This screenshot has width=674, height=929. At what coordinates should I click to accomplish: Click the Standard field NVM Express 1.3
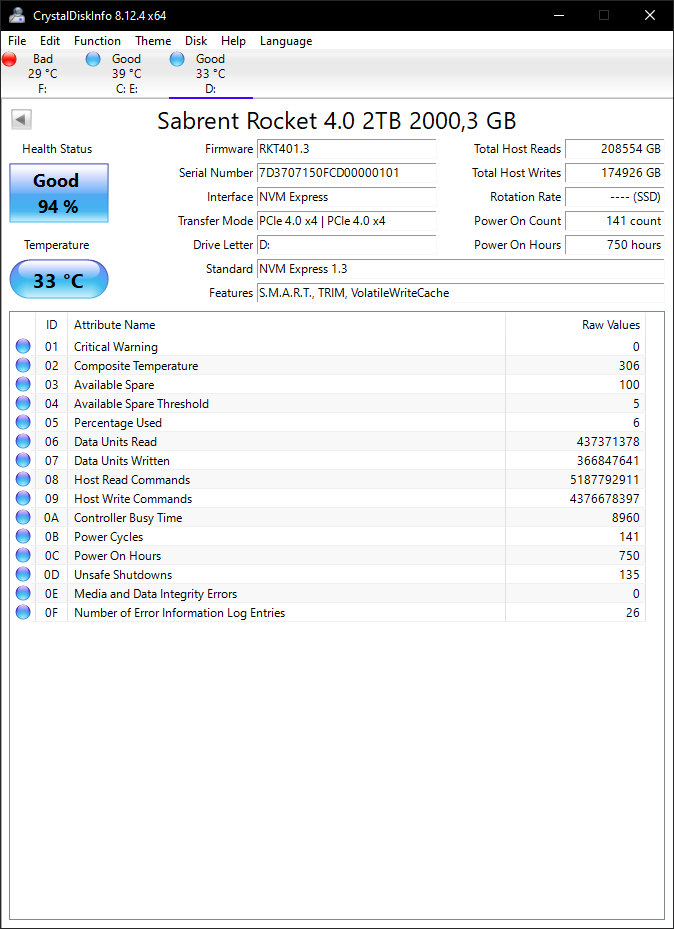point(460,269)
